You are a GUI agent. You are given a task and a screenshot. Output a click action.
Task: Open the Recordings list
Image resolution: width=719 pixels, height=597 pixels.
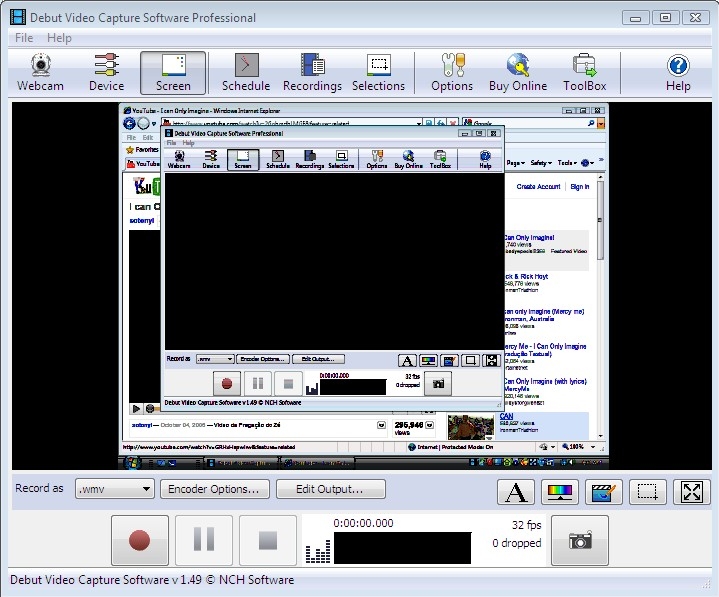312,73
